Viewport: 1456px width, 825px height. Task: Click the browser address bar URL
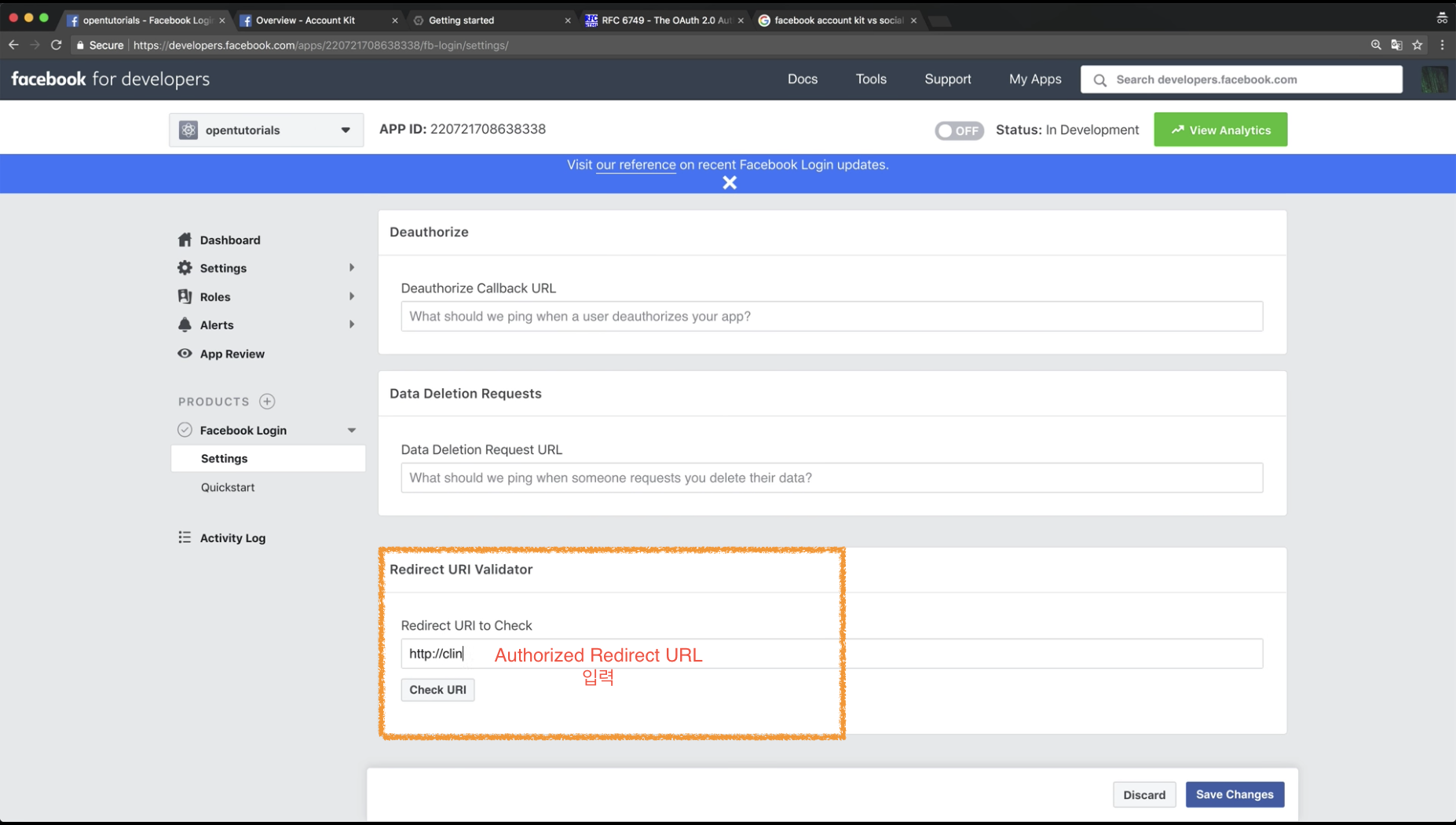click(321, 45)
